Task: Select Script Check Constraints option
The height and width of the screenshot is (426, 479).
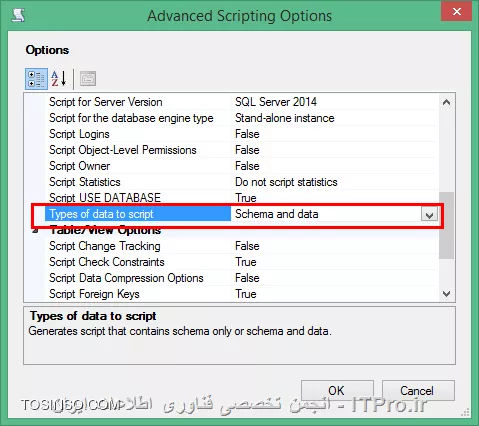Action: click(107, 262)
